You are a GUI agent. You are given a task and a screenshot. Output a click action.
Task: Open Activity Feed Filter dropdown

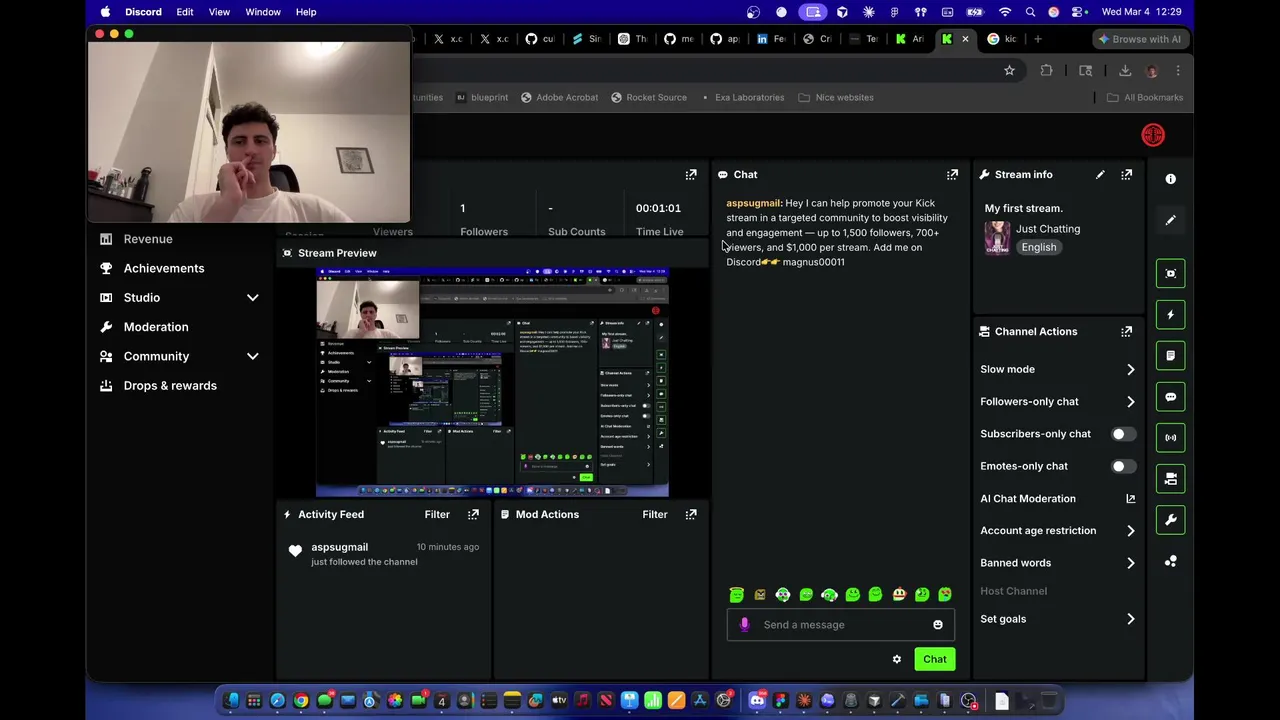437,514
